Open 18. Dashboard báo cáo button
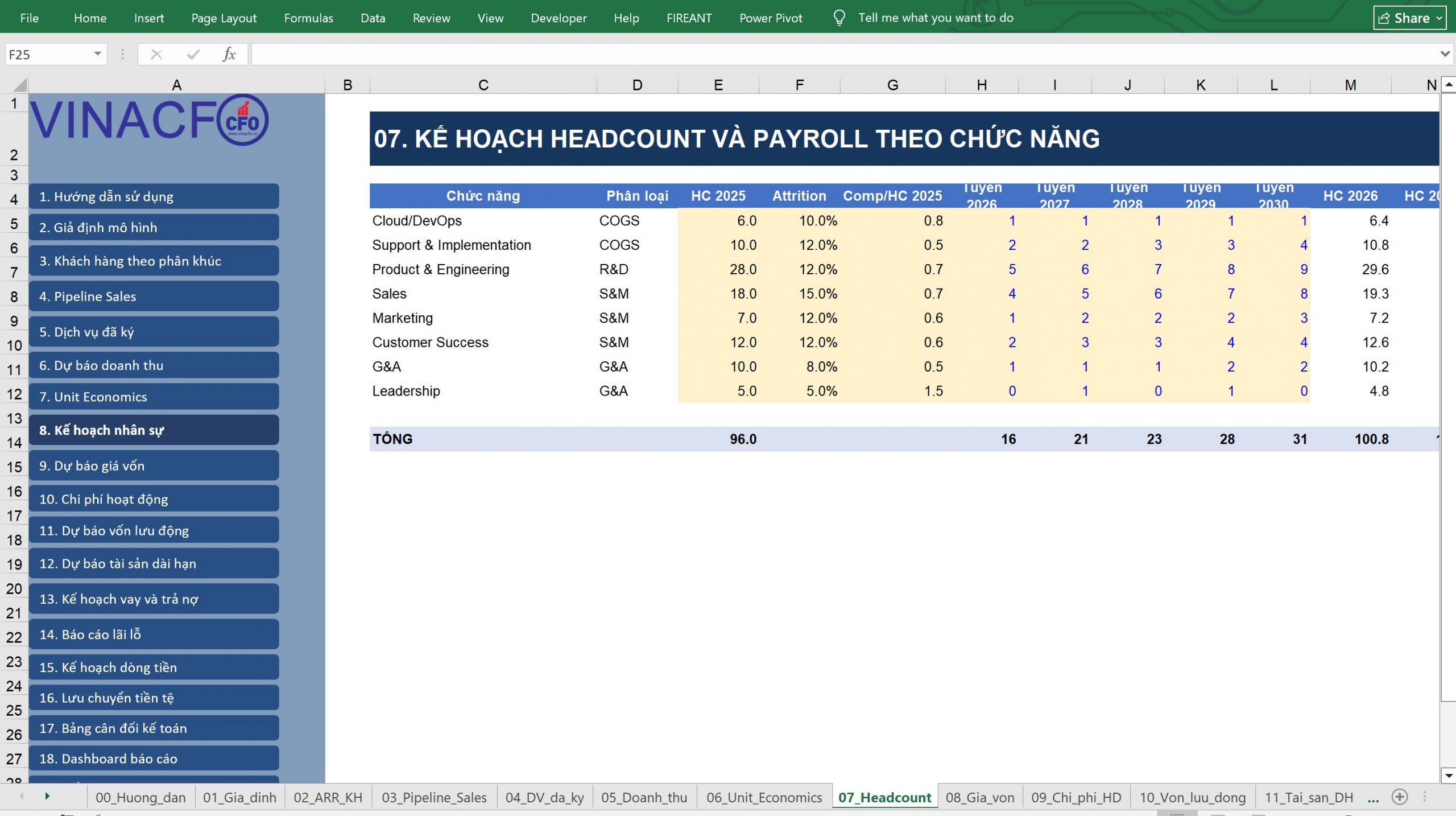This screenshot has height=816, width=1456. 154,759
